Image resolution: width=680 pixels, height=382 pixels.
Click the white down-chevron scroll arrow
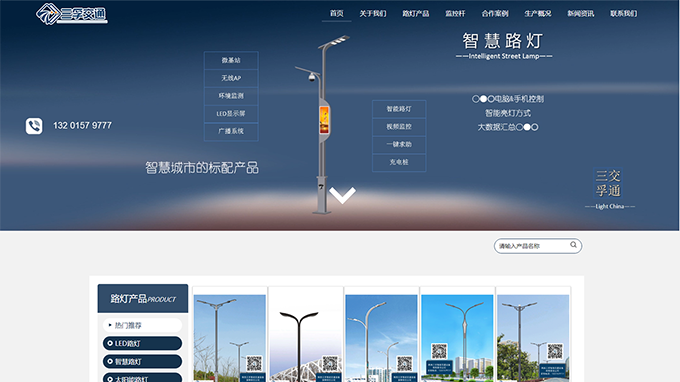(342, 195)
